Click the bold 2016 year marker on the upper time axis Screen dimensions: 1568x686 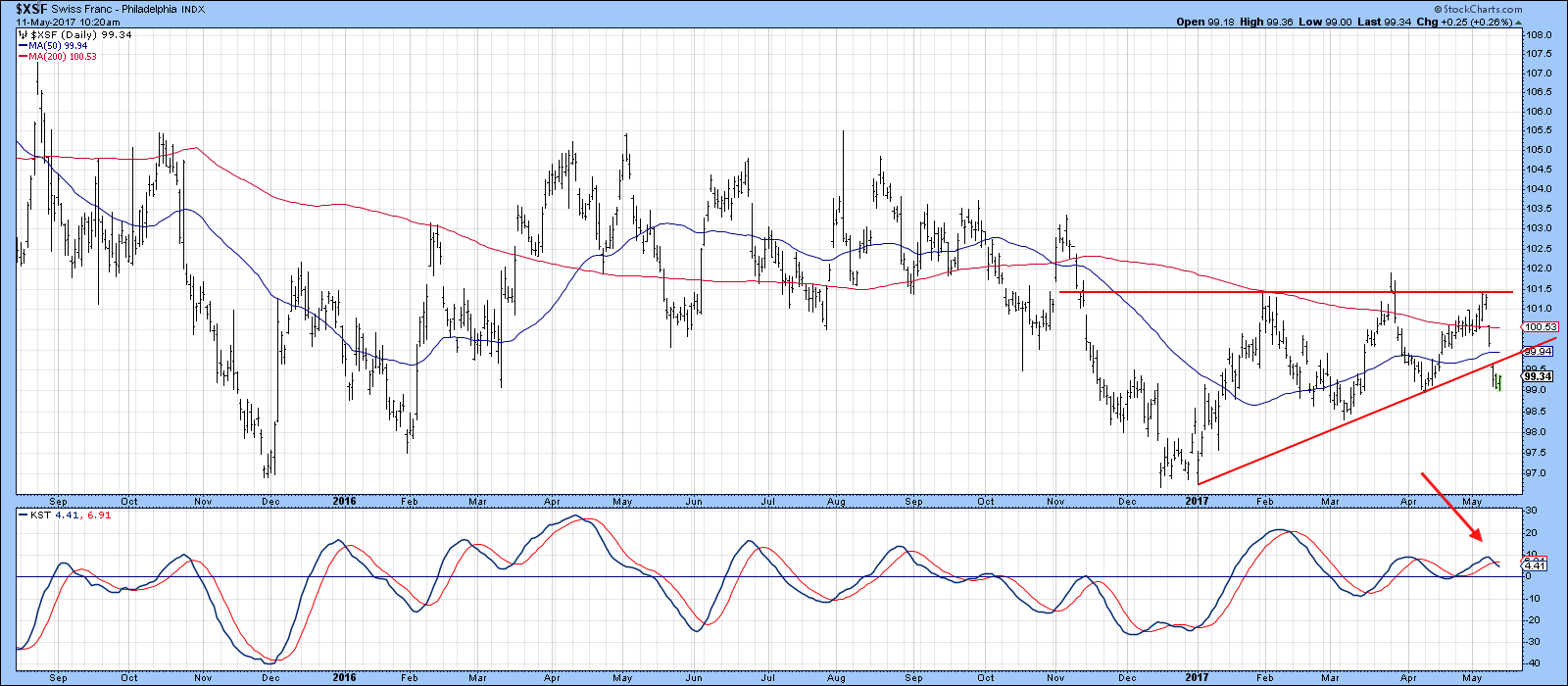point(344,501)
